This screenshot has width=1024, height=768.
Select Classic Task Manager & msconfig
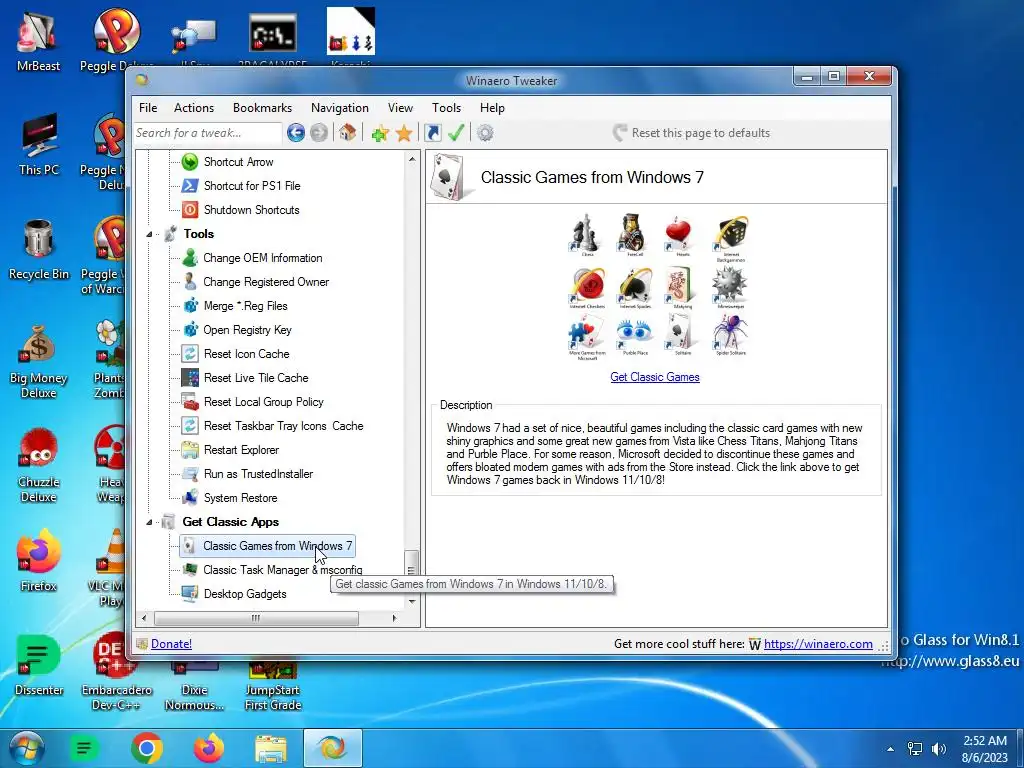pos(282,569)
